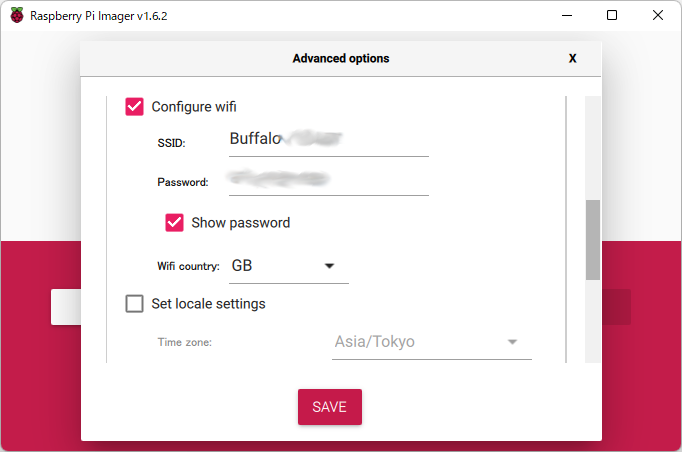This screenshot has width=682, height=452.
Task: Click the Password label under Configure wifi
Action: [183, 182]
